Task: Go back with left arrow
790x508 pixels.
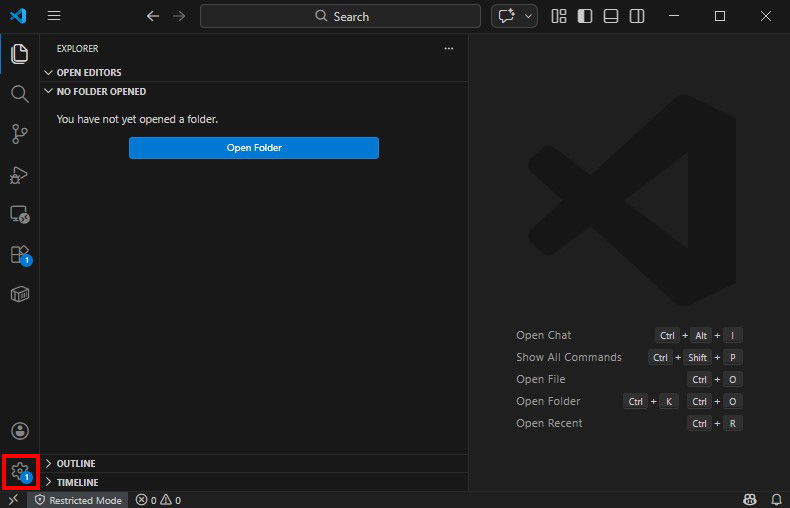Action: 153,16
